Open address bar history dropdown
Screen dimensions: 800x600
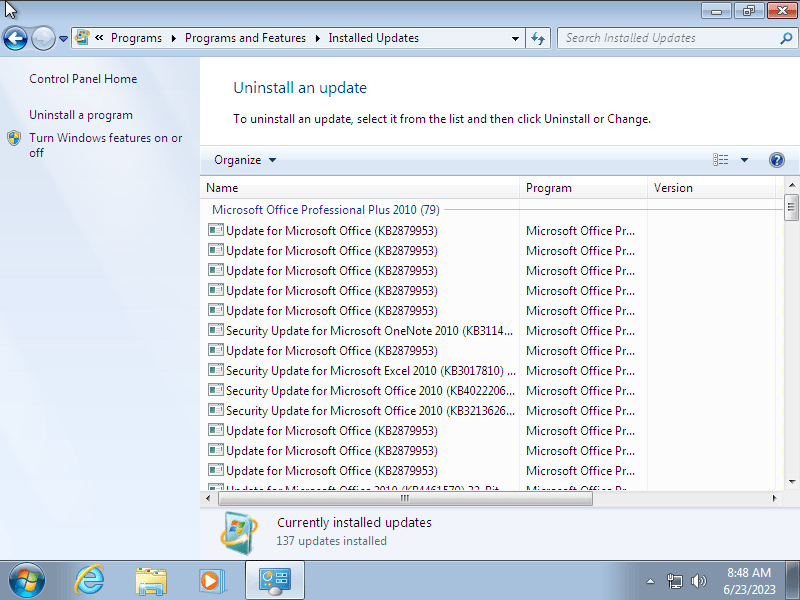[515, 38]
